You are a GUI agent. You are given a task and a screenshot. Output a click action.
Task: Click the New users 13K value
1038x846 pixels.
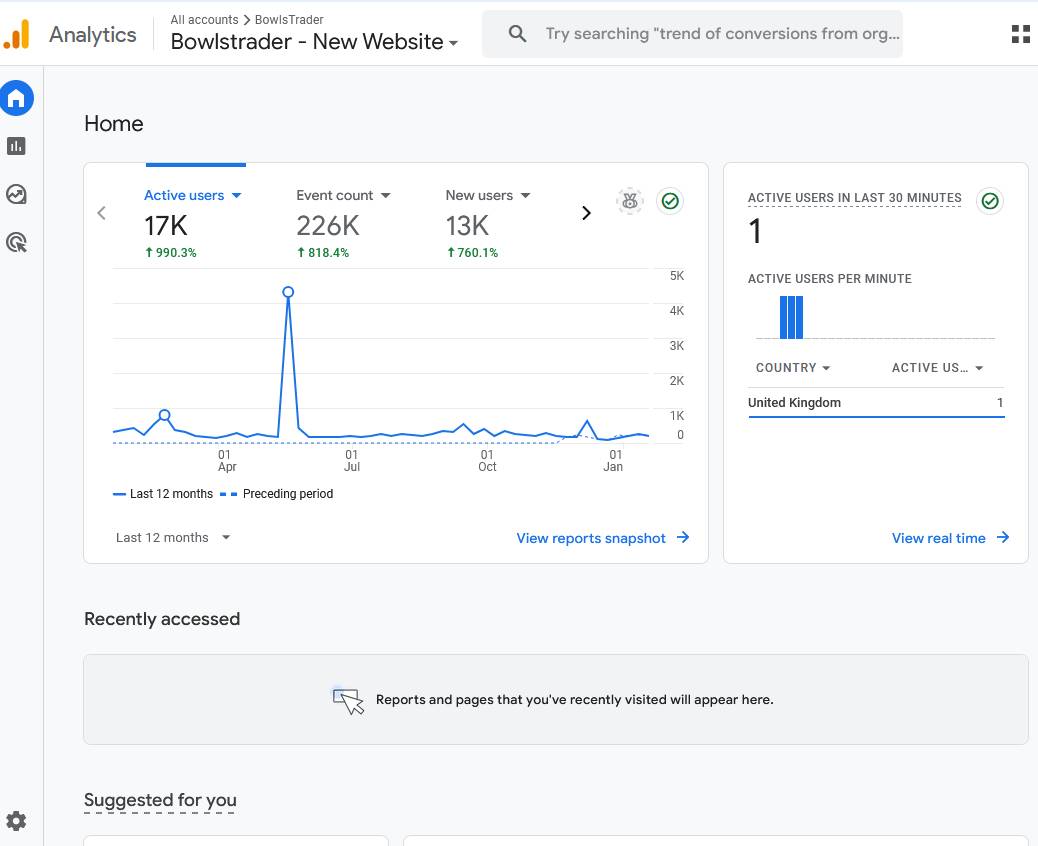(467, 226)
